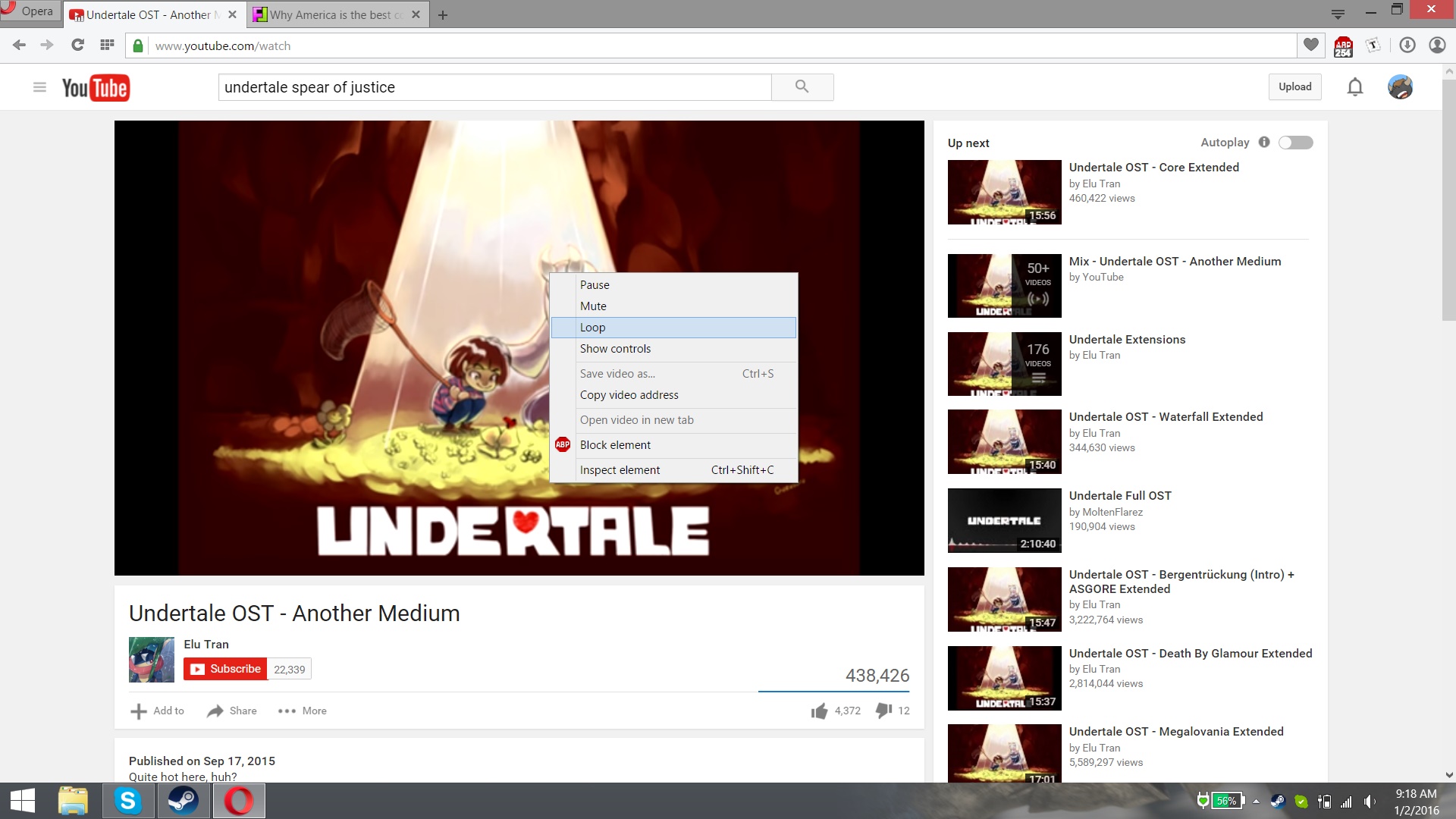This screenshot has width=1456, height=819.
Task: Open the YouTube hamburger guide menu
Action: (39, 87)
